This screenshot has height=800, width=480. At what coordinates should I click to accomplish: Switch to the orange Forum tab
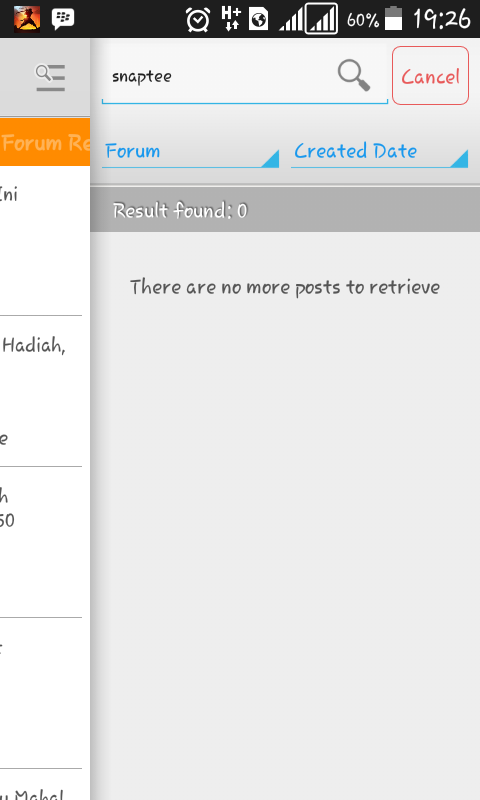(45, 142)
